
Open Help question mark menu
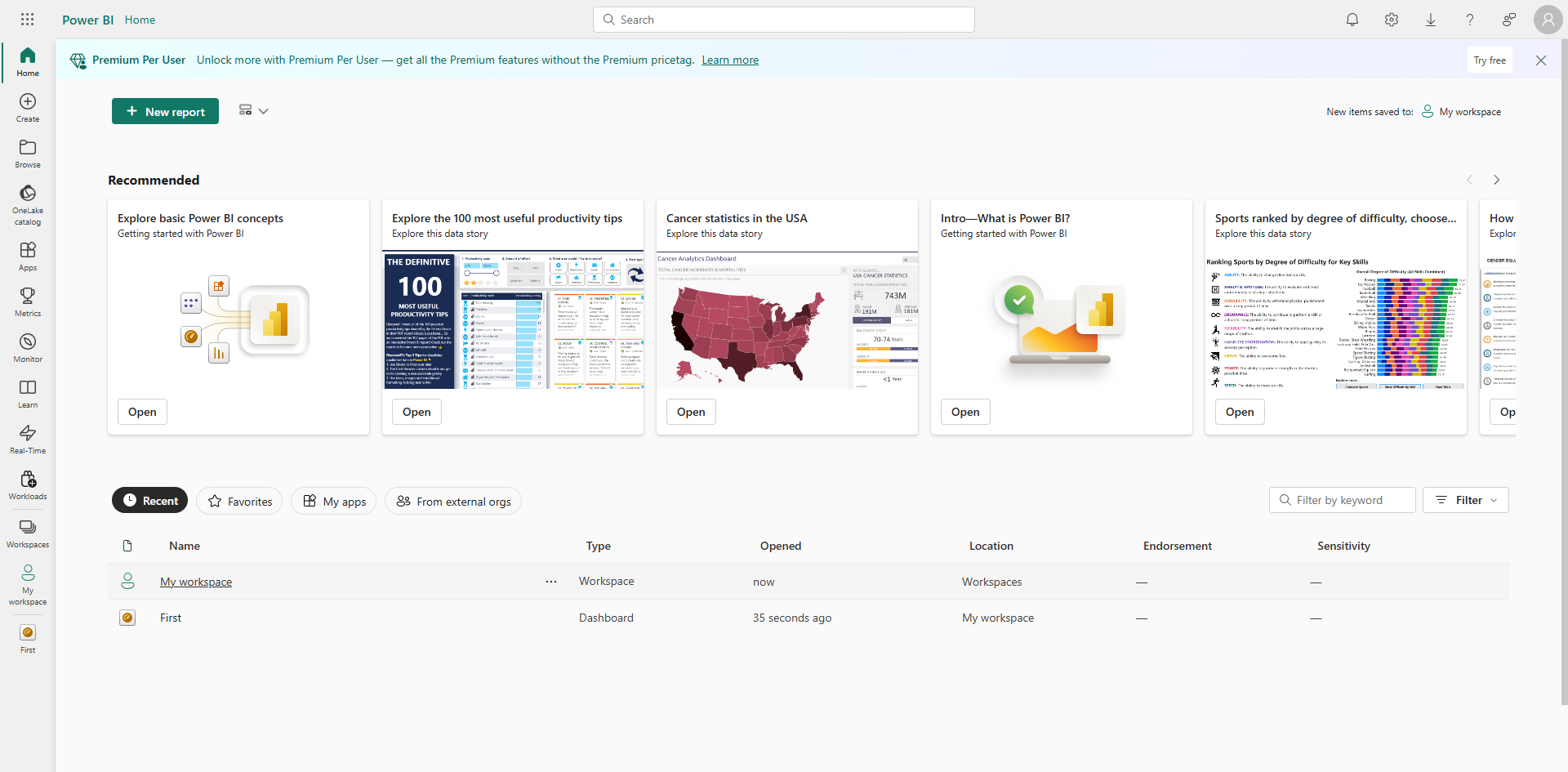(x=1470, y=20)
